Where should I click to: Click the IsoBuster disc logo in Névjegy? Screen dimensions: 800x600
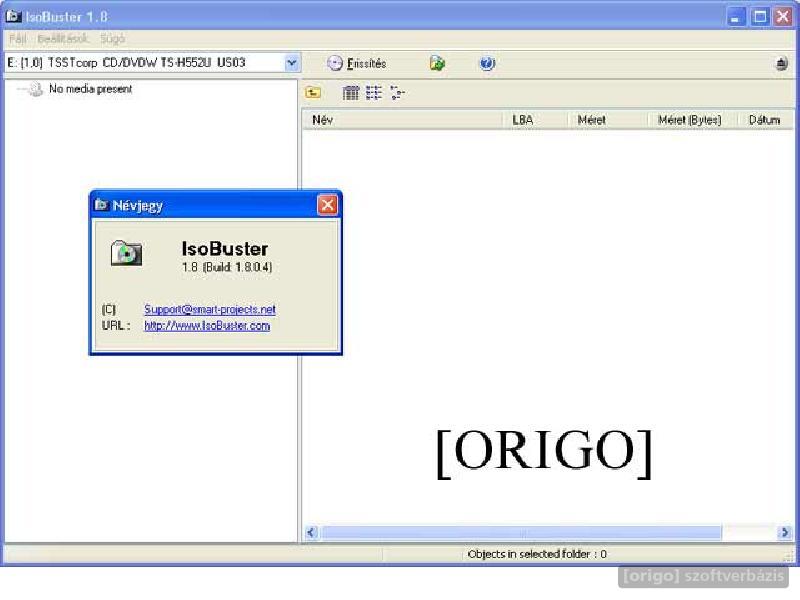click(x=126, y=253)
